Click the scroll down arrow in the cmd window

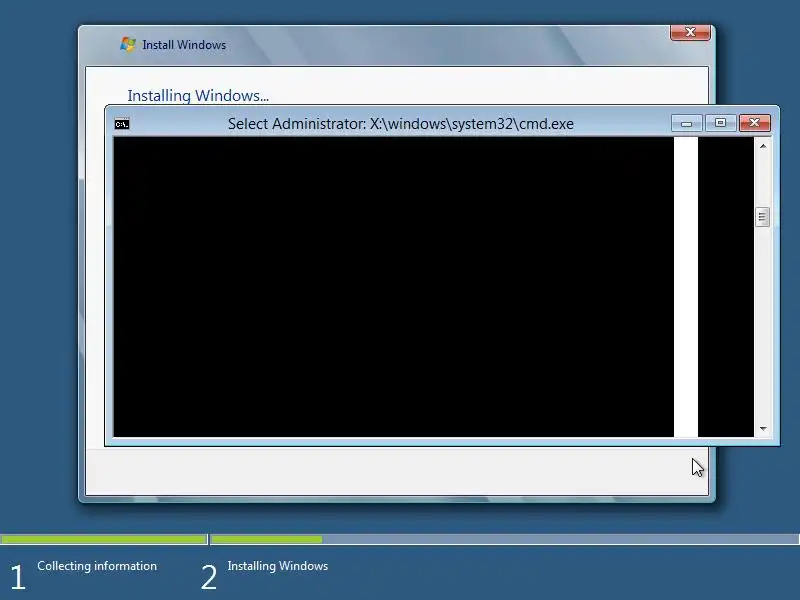763,429
